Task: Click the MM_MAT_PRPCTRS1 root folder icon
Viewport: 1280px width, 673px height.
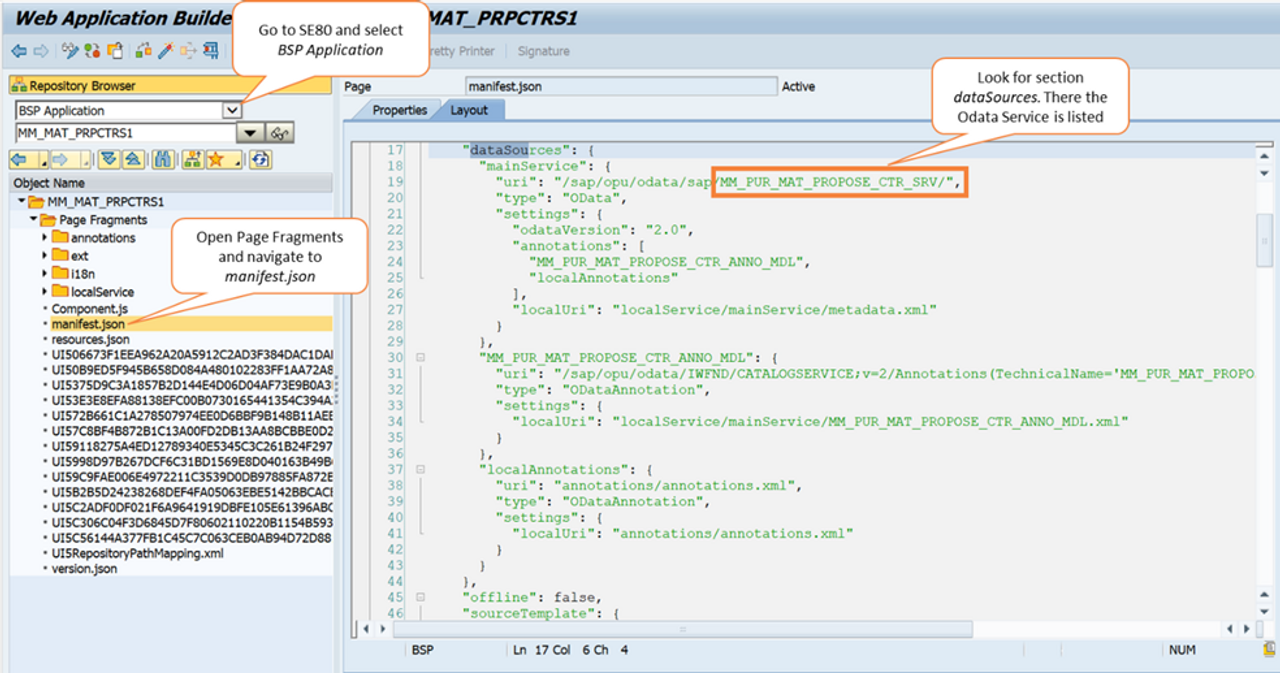Action: point(36,202)
